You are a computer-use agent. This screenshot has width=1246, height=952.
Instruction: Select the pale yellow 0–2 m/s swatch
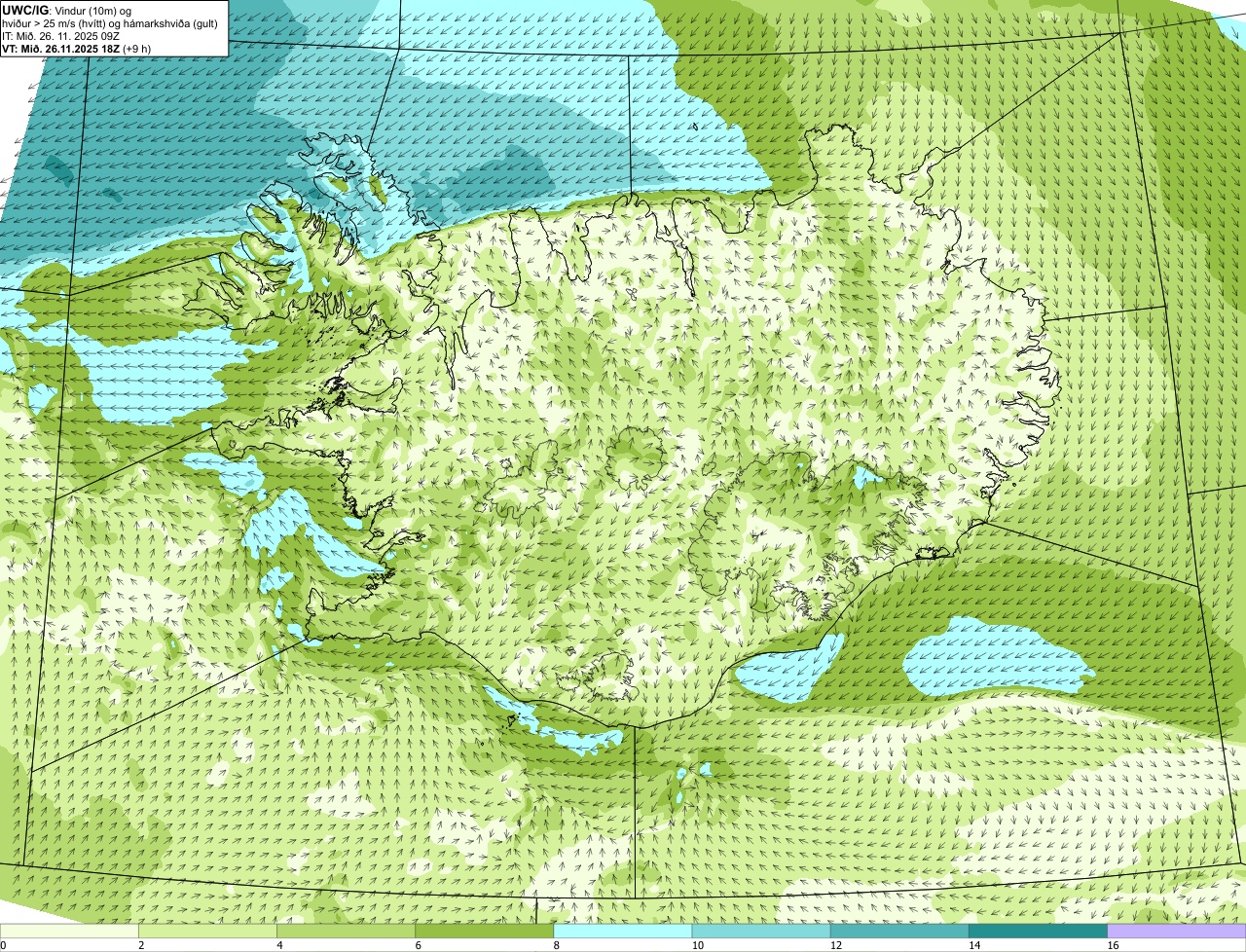tap(69, 932)
